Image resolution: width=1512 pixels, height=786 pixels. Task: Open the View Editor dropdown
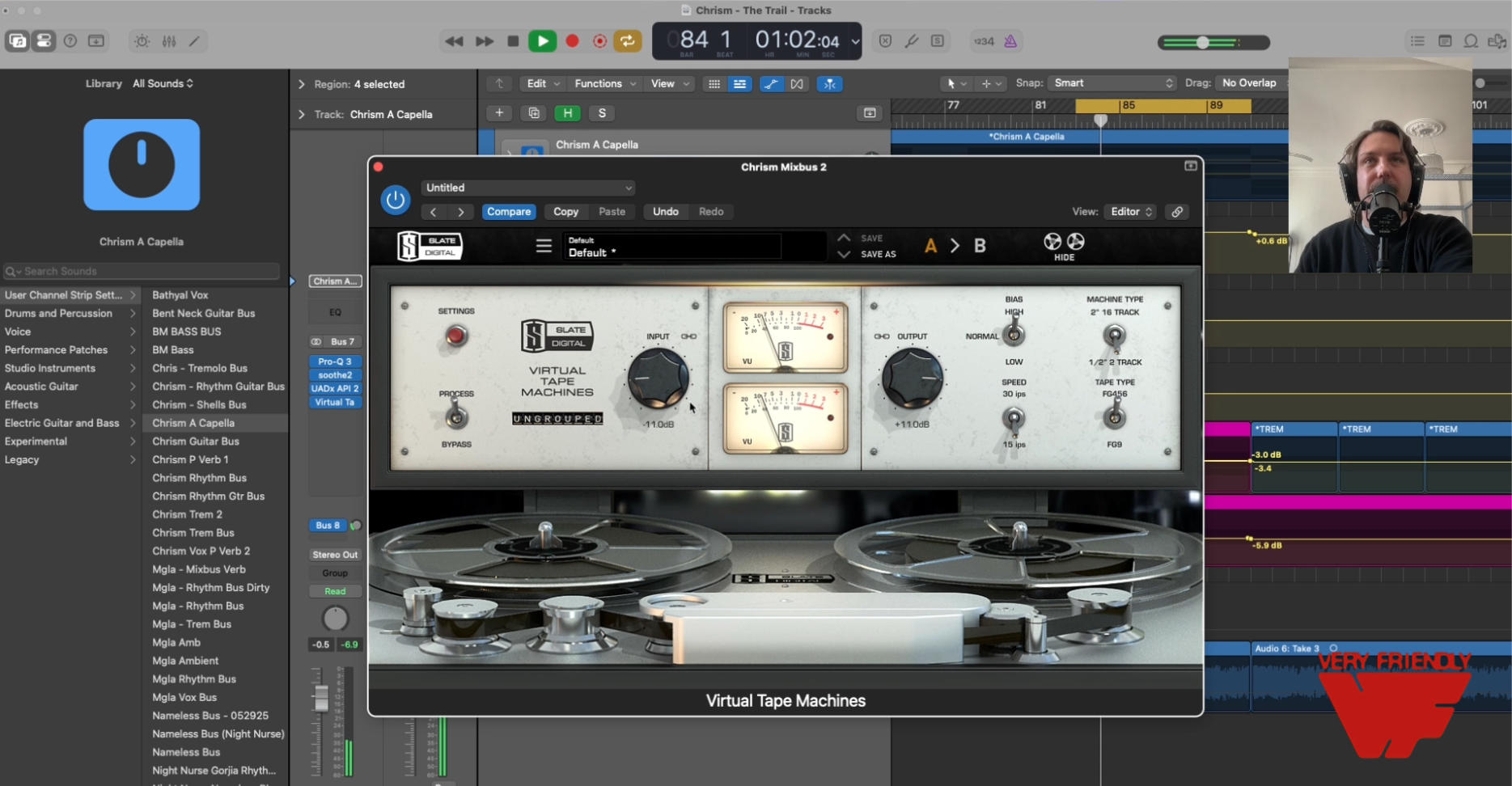[x=1131, y=212]
